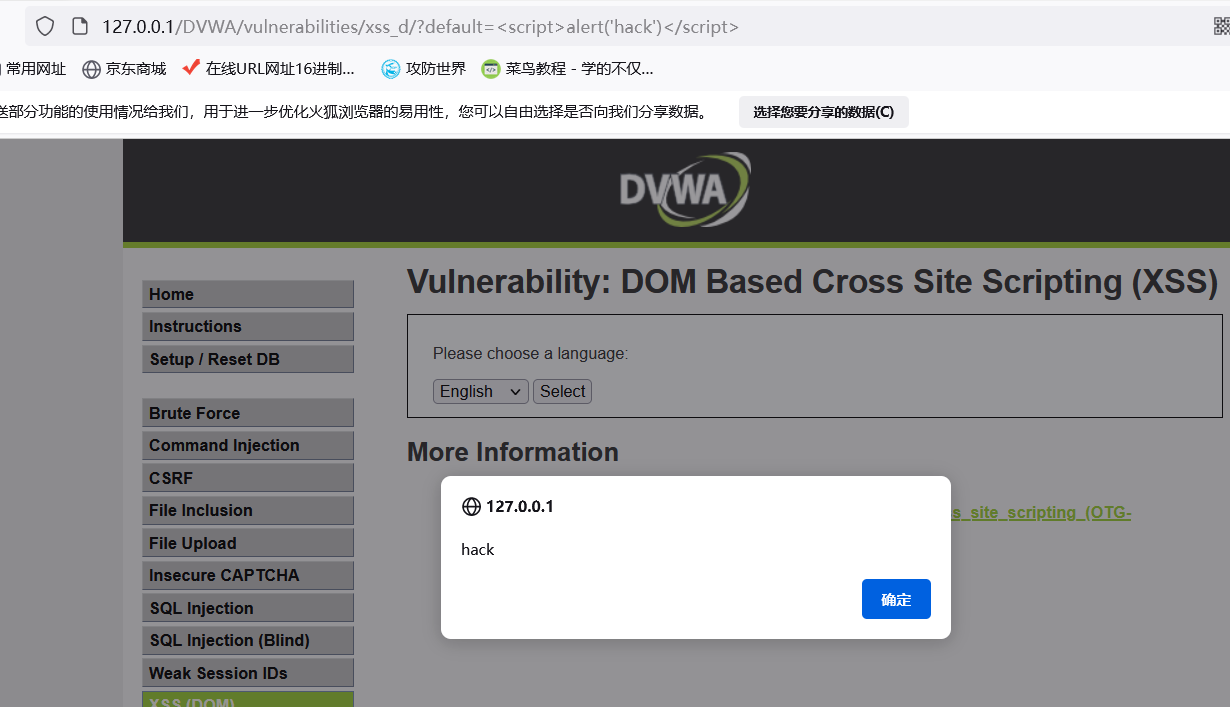Click the 'More Information' heading
Viewport: 1230px width, 707px height.
513,452
